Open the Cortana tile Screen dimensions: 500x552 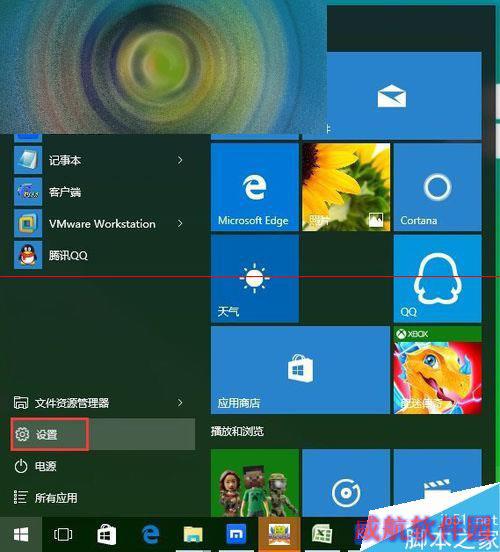pos(437,187)
